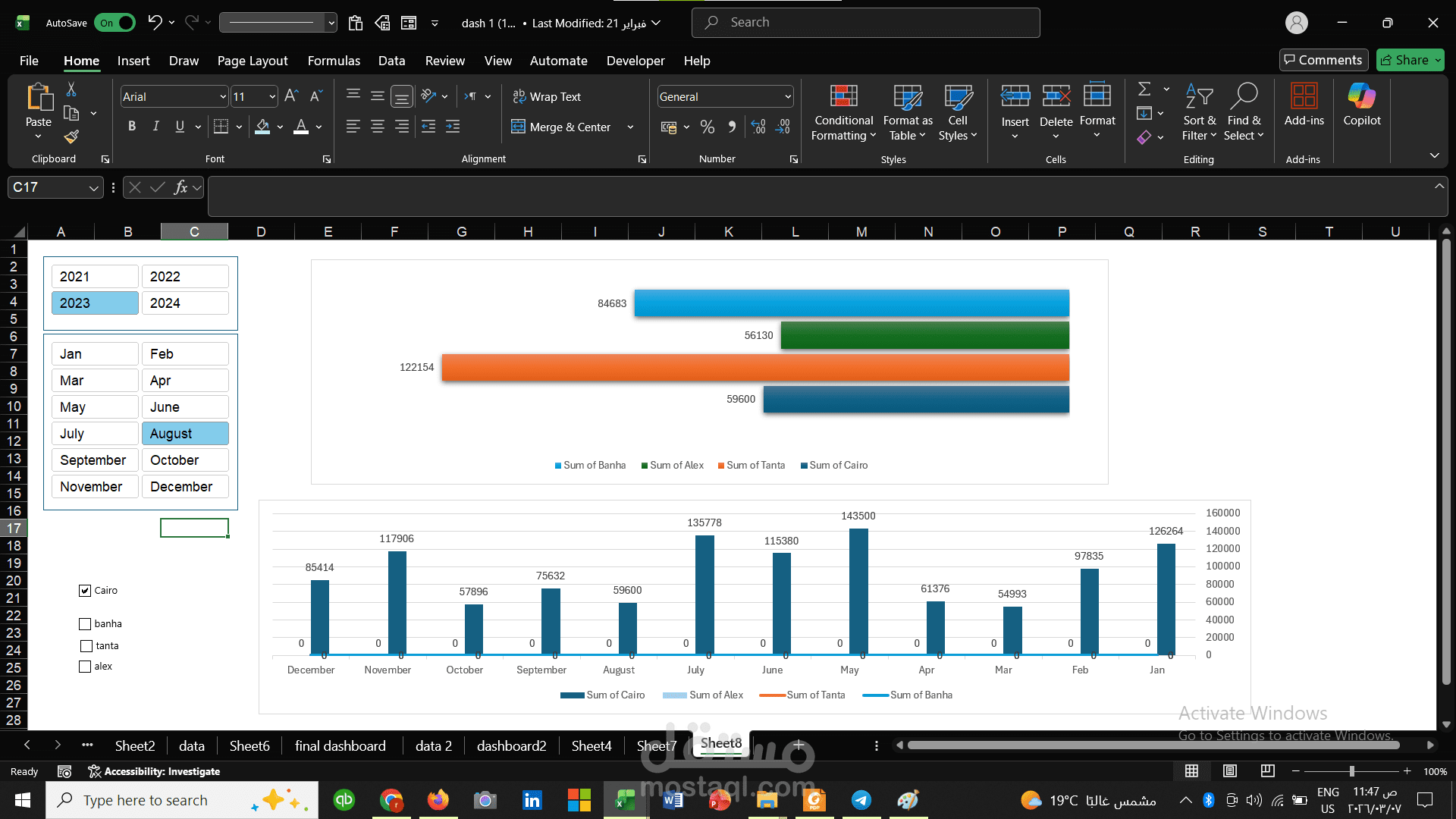This screenshot has height=819, width=1456.
Task: Click the Format Painter brush icon
Action: (71, 136)
